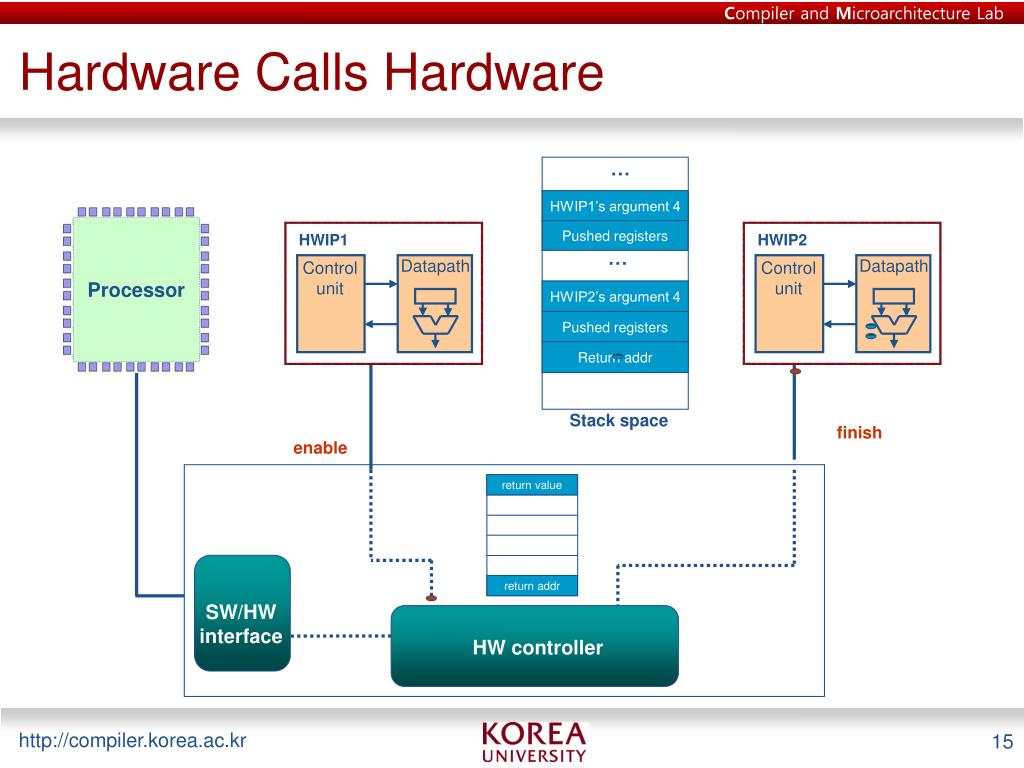
Task: Click the slide number 15
Action: (1002, 742)
